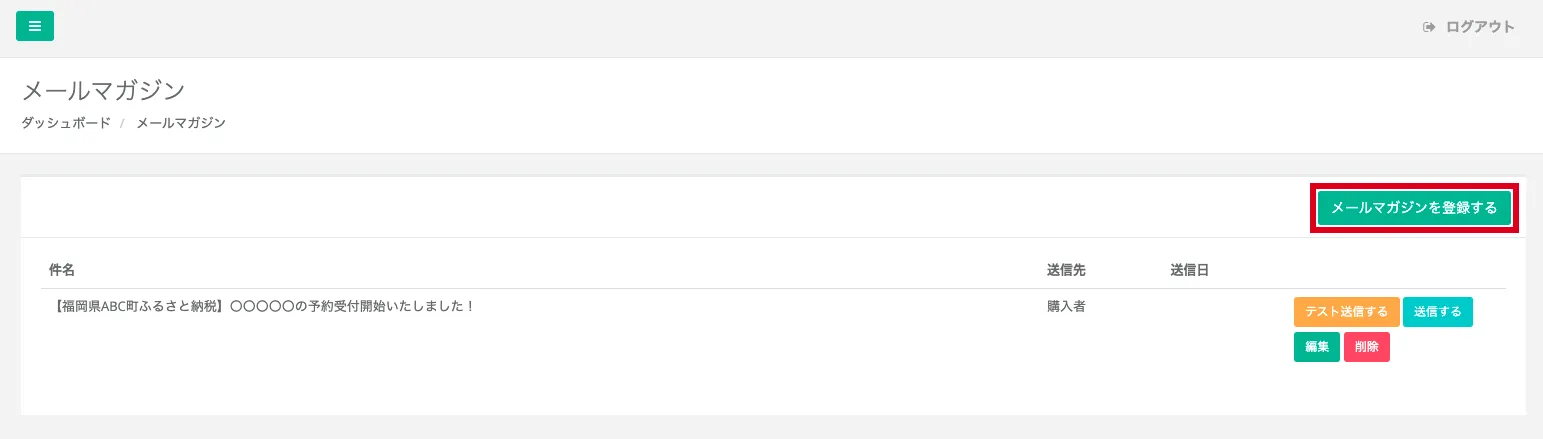Click the 送信日 column header
Screen dimensions: 1543x439
(x=1189, y=270)
